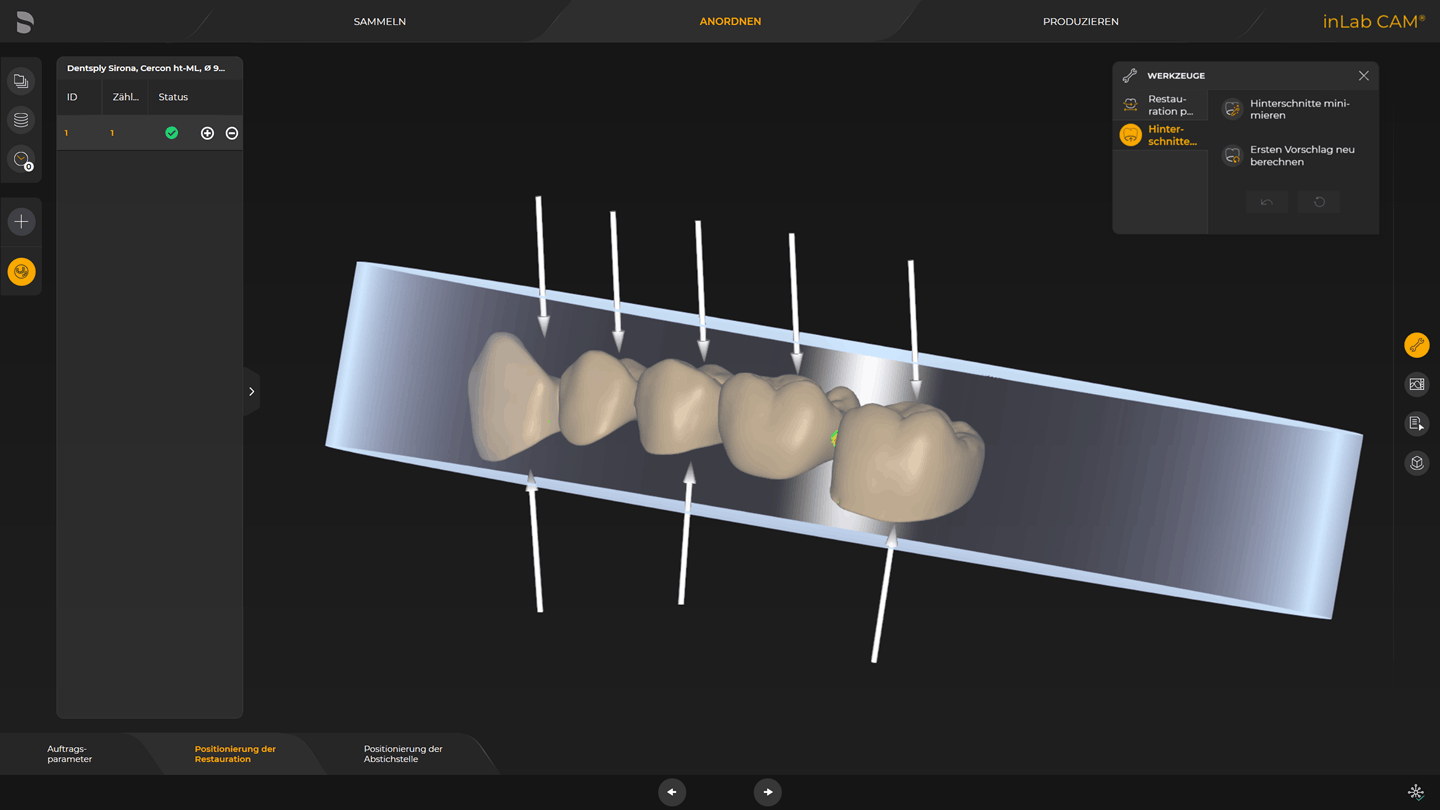Click the document with cursor icon

coord(1416,424)
